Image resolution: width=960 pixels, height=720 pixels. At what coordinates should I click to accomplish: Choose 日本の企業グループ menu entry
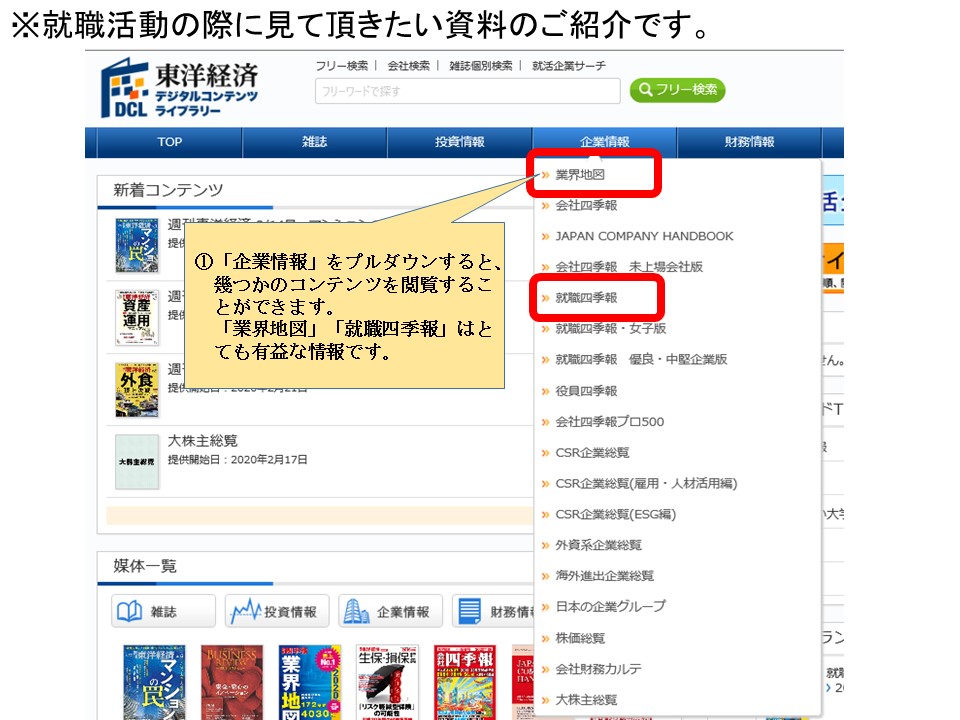pyautogui.click(x=610, y=606)
